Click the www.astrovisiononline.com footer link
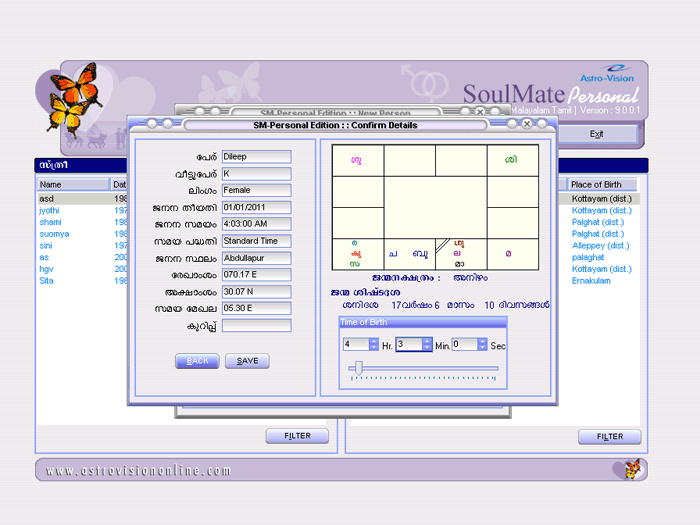The image size is (700, 525). (x=138, y=471)
